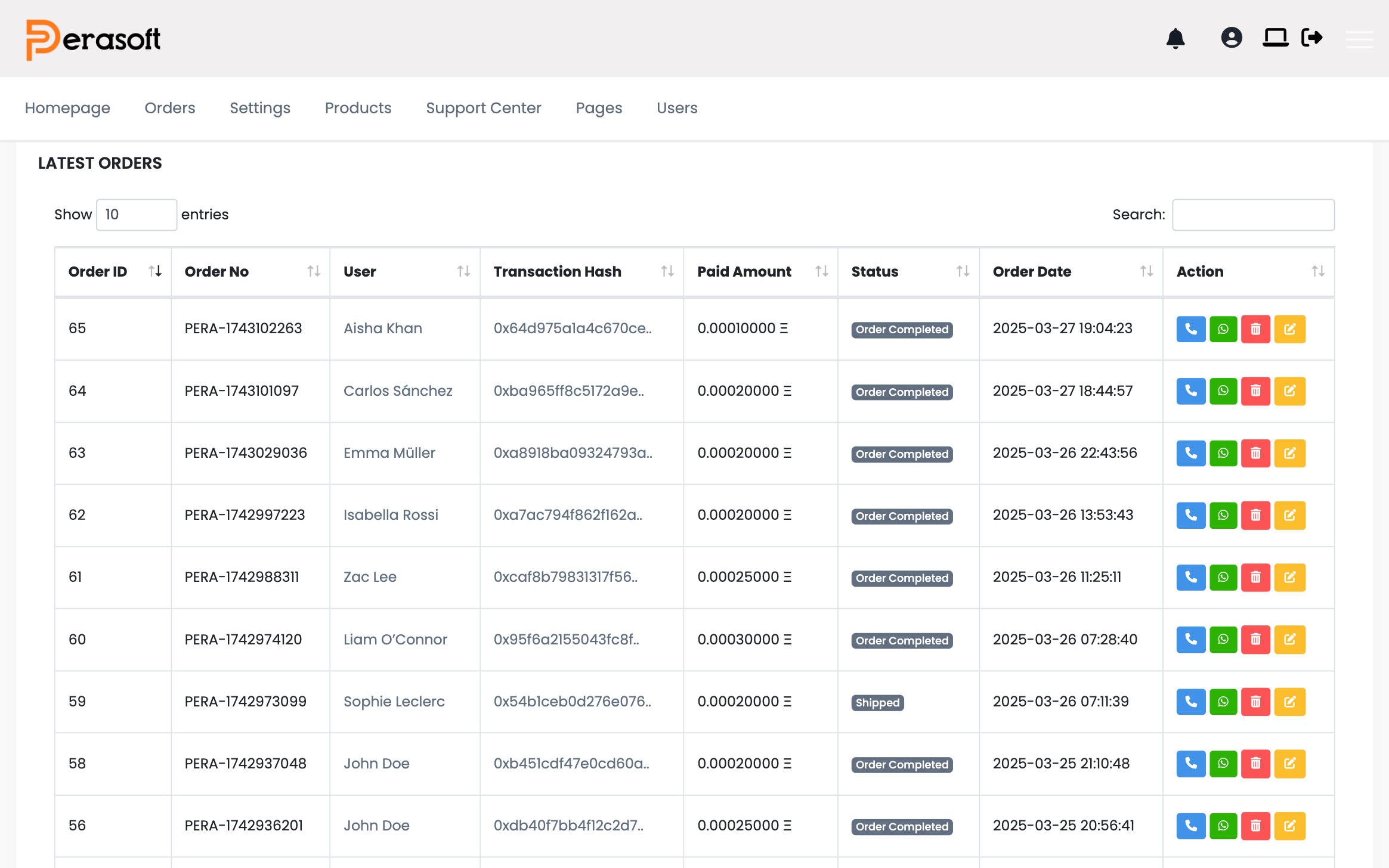Screen dimensions: 1389x868
Task: Select order number PERA-1742974120
Action: [x=243, y=640]
